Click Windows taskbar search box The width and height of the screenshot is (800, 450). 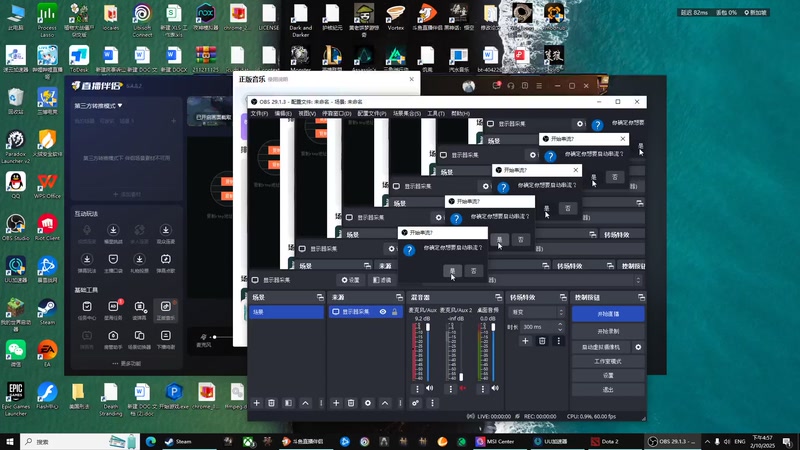click(x=80, y=441)
